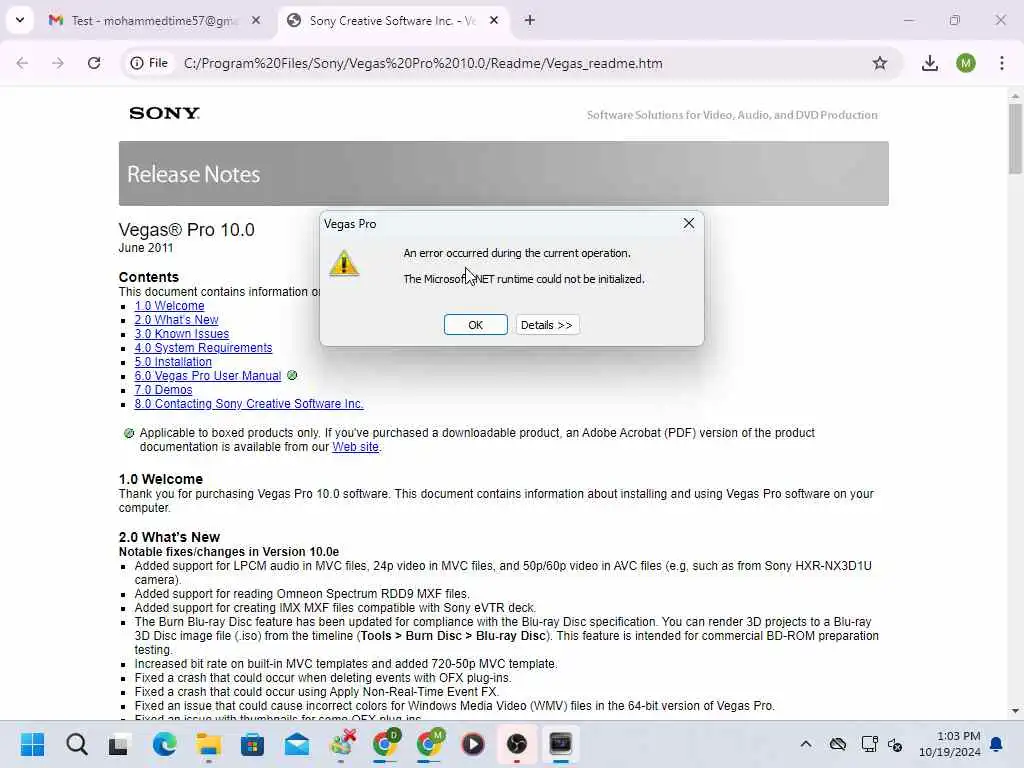This screenshot has width=1024, height=768.
Task: Go back in browser history
Action: (x=22, y=63)
